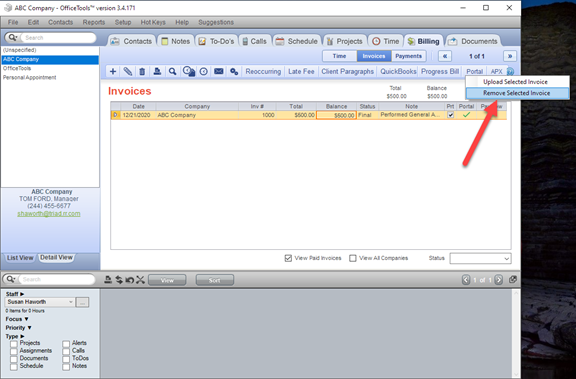The width and height of the screenshot is (576, 379).
Task: Open the Setup menu
Action: click(x=123, y=22)
